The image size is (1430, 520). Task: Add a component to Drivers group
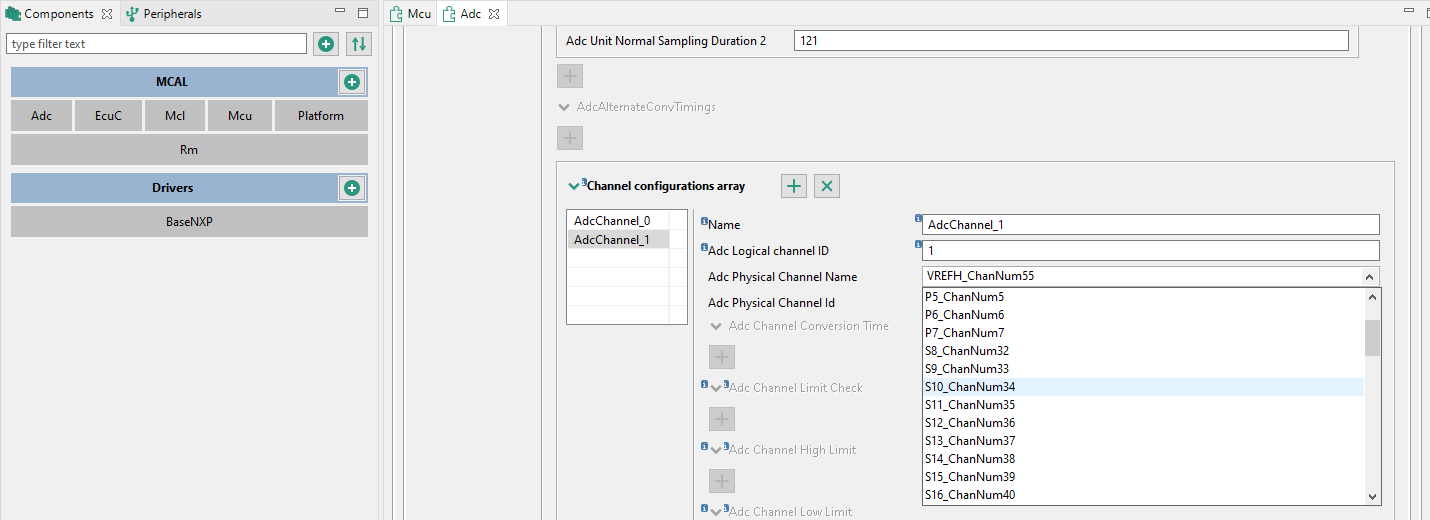pos(352,188)
